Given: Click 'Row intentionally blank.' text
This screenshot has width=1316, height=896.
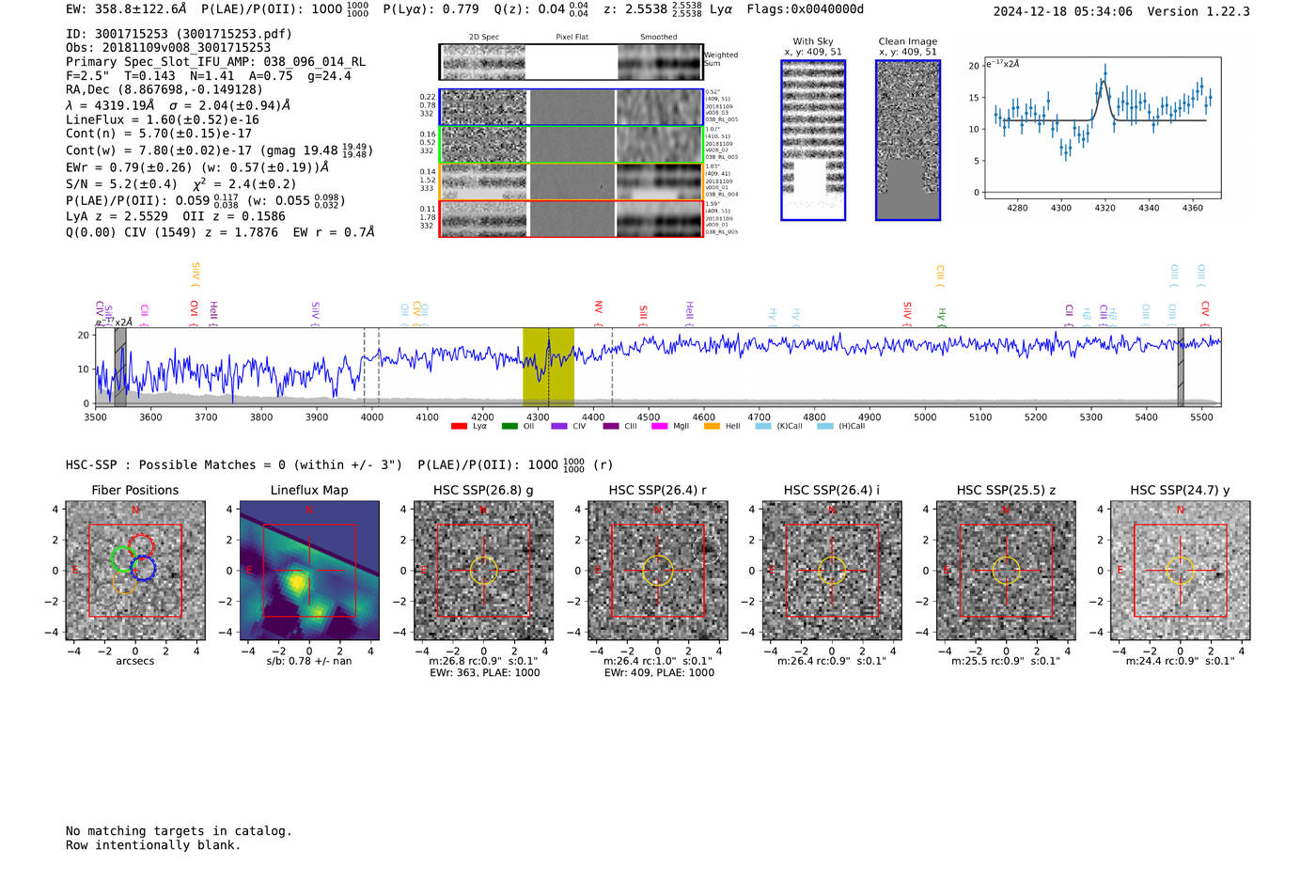Looking at the screenshot, I should point(153,845).
